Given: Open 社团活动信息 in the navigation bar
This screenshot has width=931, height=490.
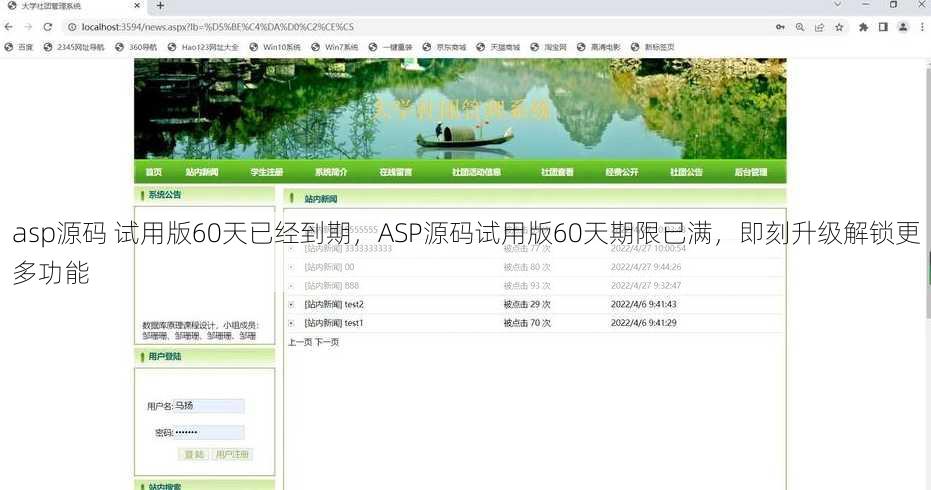Looking at the screenshot, I should click(x=476, y=172).
